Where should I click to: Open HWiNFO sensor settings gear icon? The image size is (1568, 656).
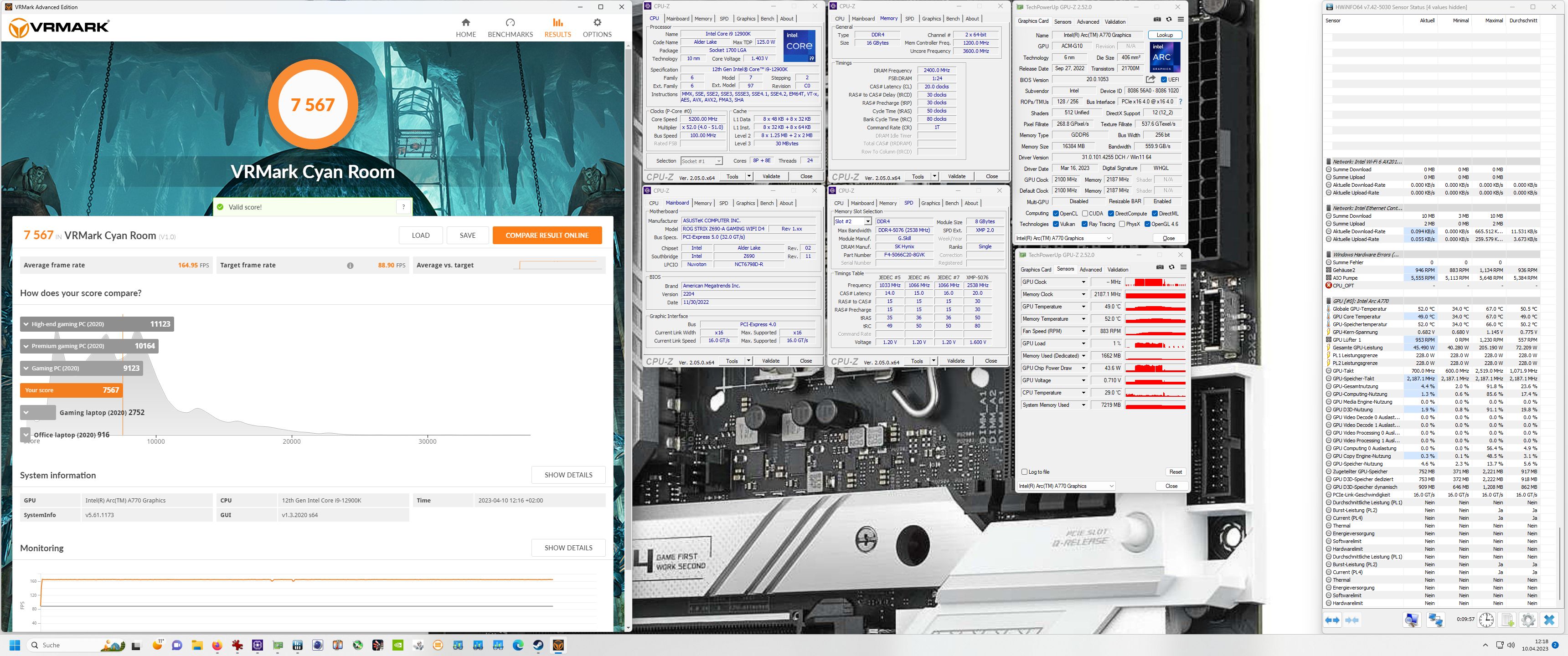[x=1528, y=620]
